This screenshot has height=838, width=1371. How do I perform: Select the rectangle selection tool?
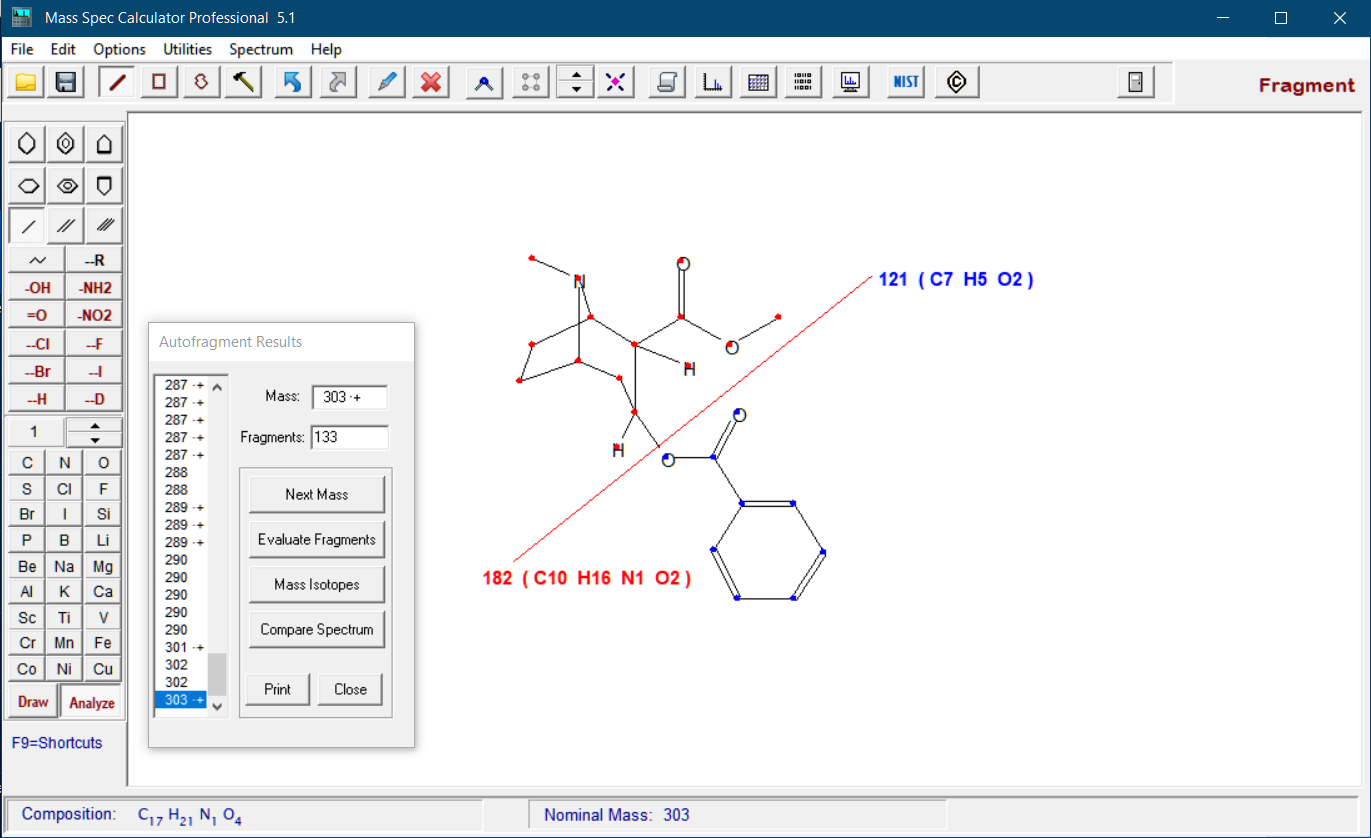pos(159,82)
